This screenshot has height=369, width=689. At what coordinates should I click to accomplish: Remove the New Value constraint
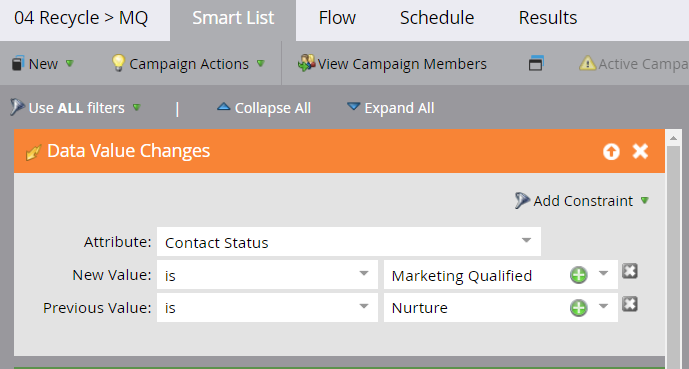click(x=630, y=271)
